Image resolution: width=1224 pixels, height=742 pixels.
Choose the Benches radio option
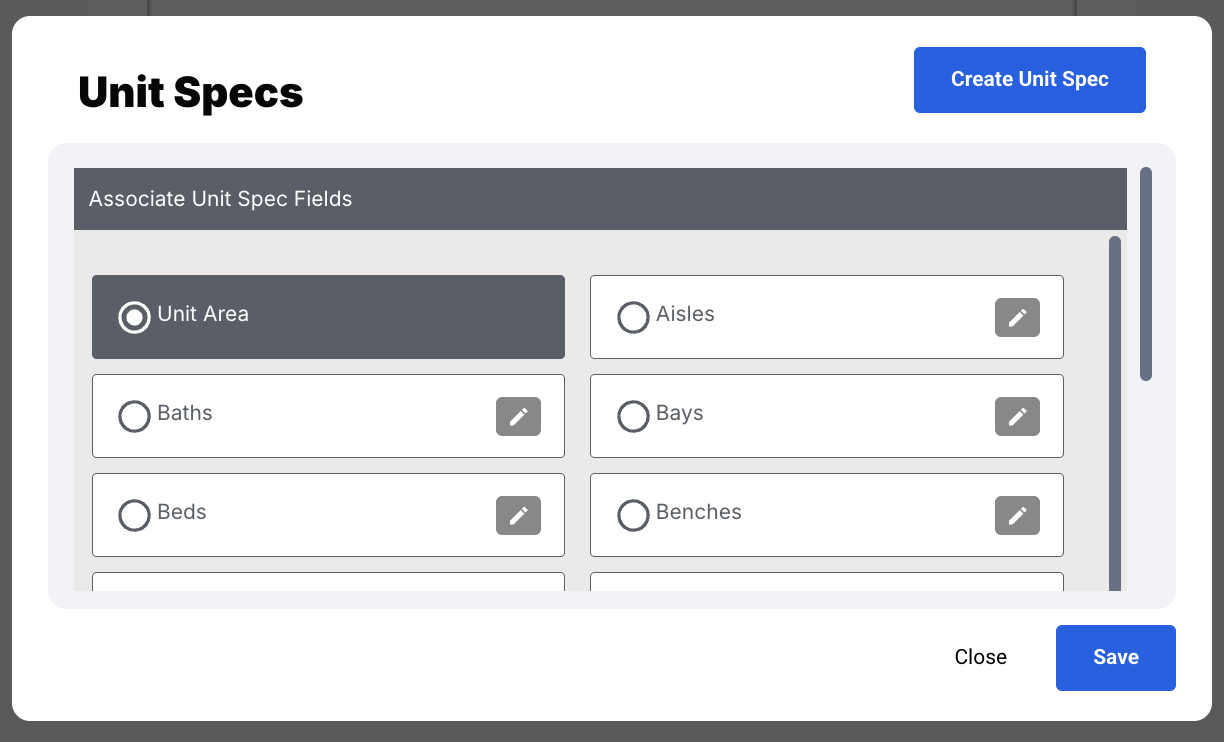point(633,515)
